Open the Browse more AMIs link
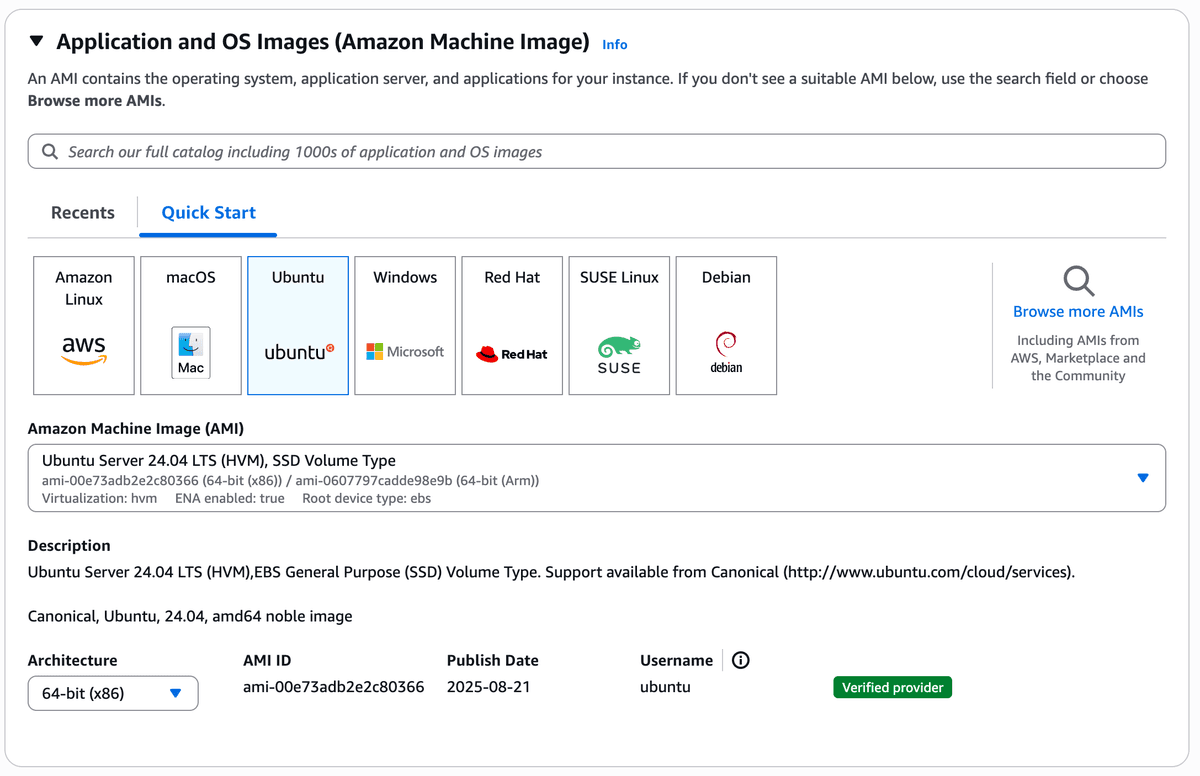This screenshot has width=1200, height=776. [1078, 311]
